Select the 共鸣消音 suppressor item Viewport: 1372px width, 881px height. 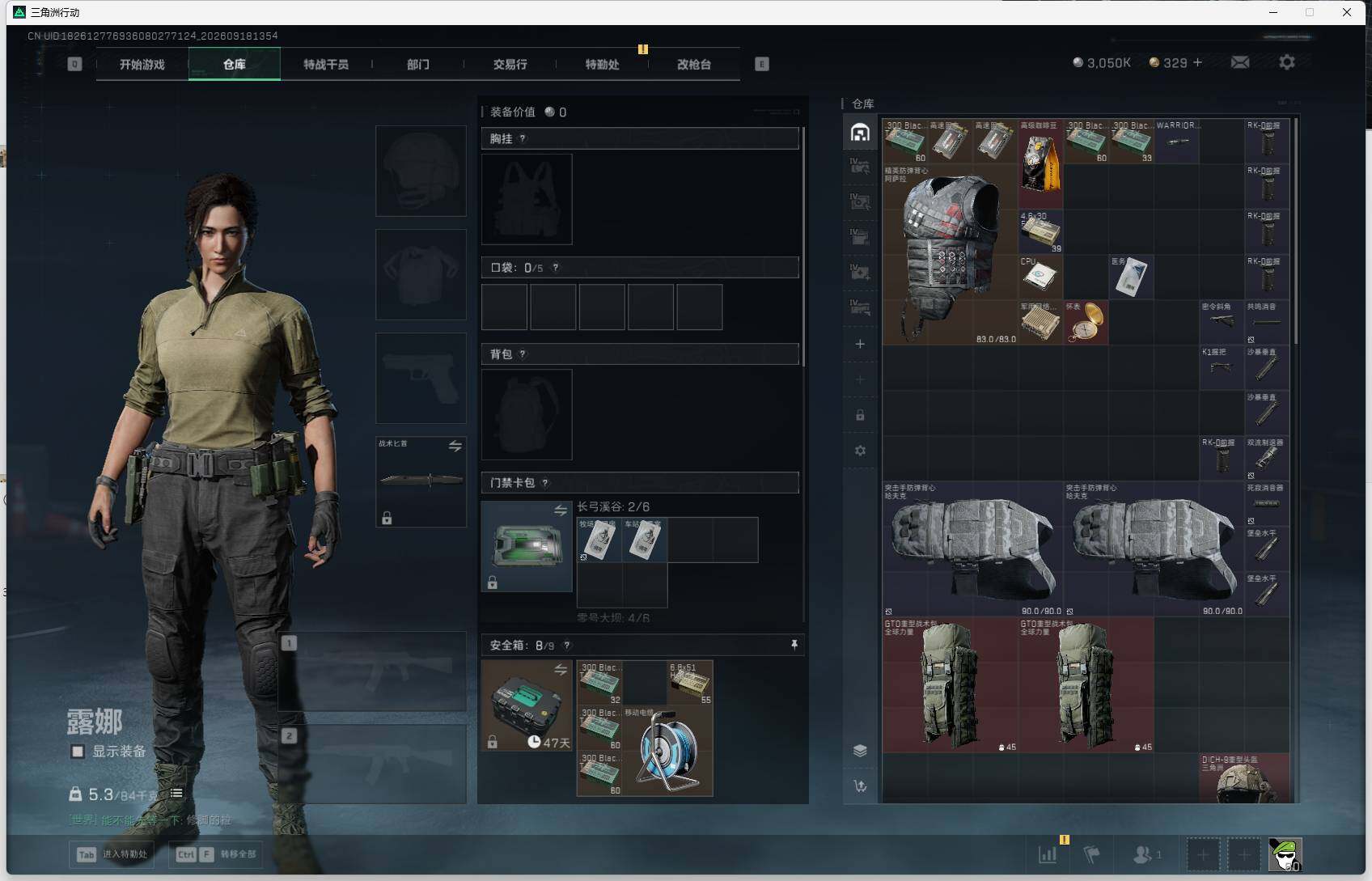(x=1267, y=323)
